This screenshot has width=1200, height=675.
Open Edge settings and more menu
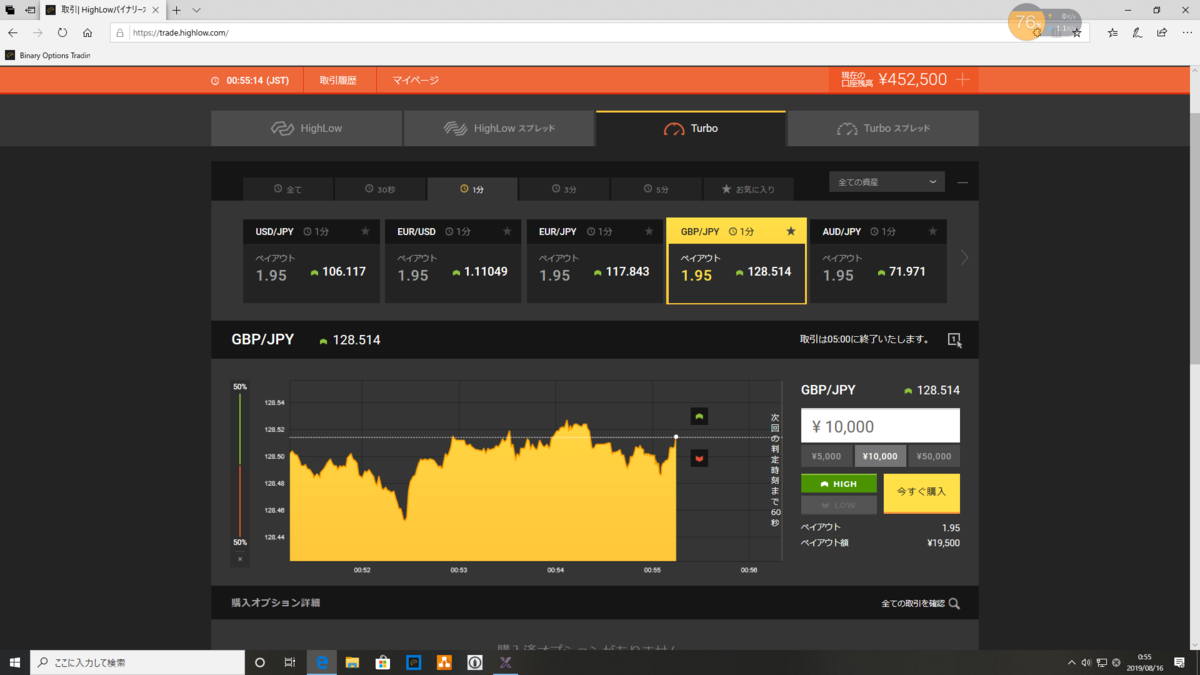(1186, 33)
